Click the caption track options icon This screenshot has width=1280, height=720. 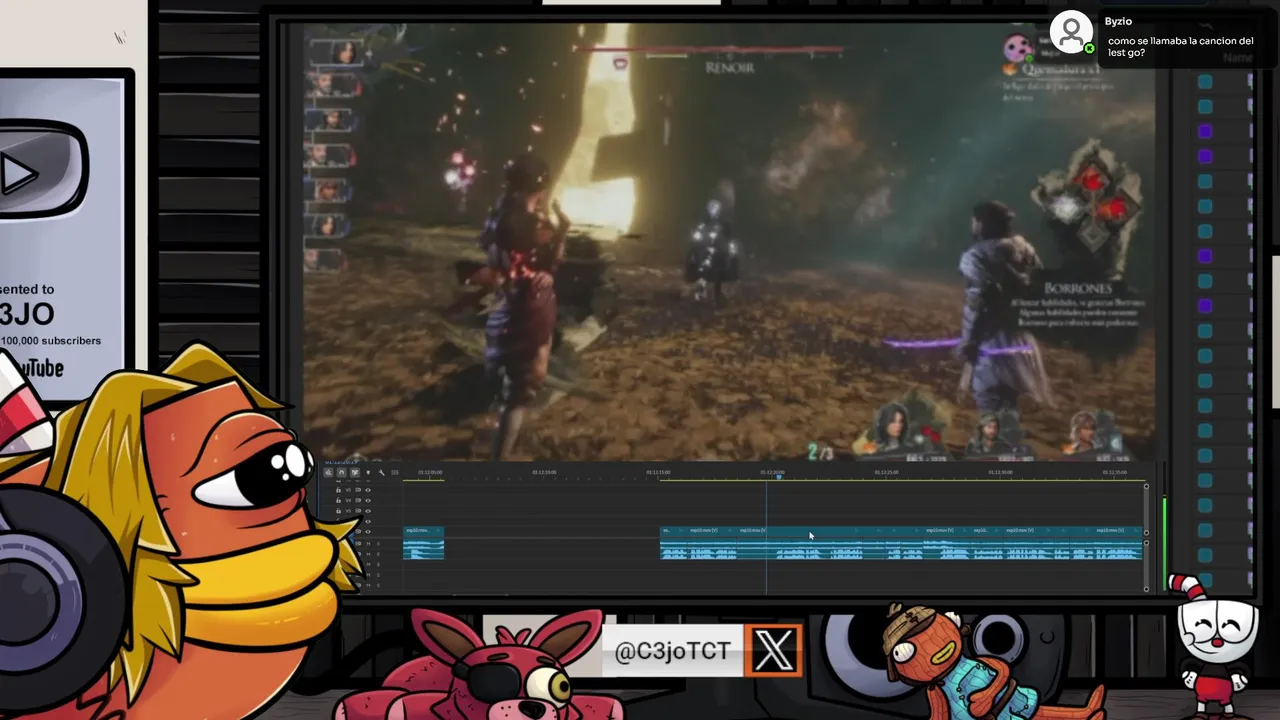395,472
